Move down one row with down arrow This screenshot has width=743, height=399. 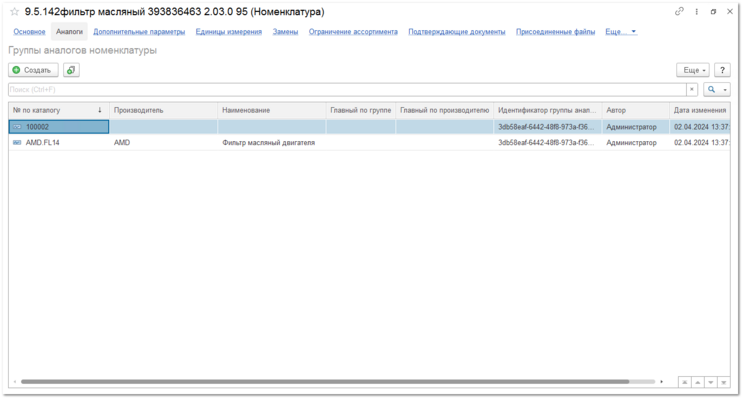coord(710,382)
